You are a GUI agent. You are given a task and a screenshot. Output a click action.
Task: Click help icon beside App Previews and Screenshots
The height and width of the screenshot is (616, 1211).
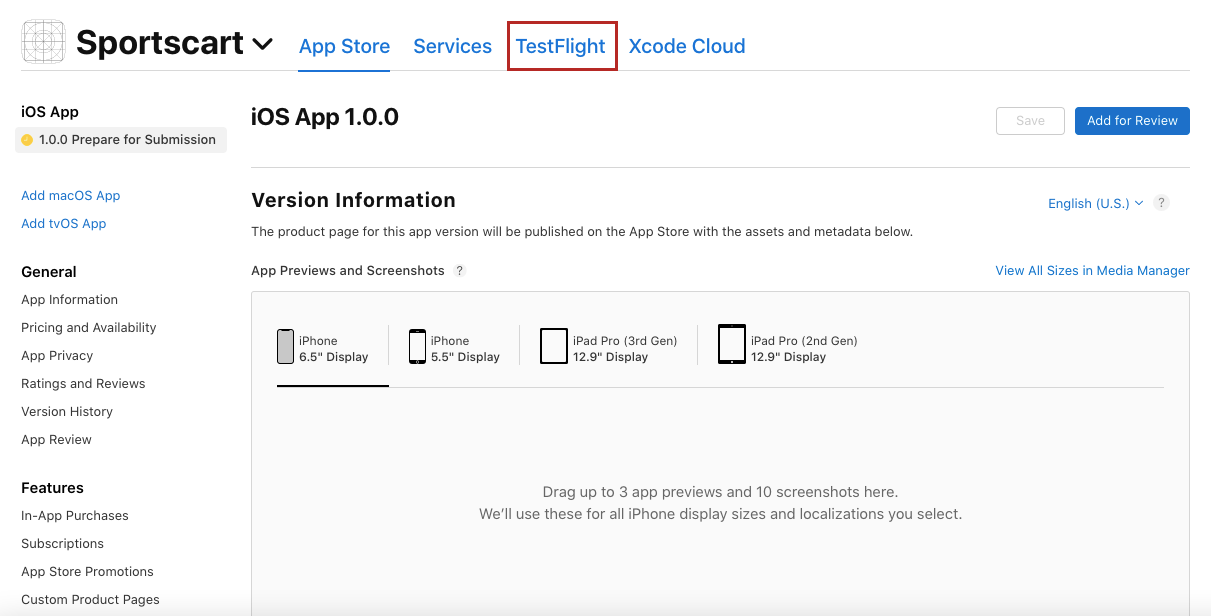coord(460,271)
